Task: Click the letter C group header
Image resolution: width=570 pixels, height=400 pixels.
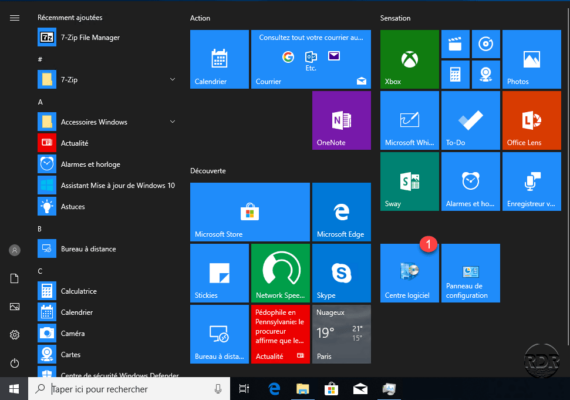Action: click(x=40, y=271)
